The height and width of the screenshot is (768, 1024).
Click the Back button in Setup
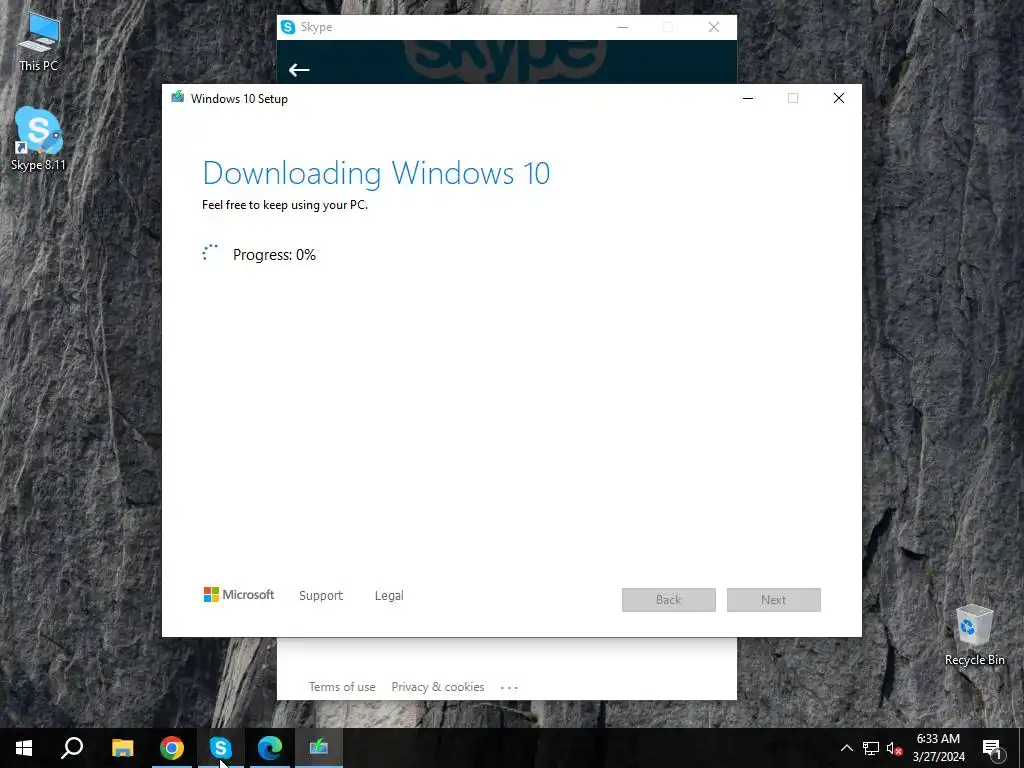pyautogui.click(x=669, y=600)
